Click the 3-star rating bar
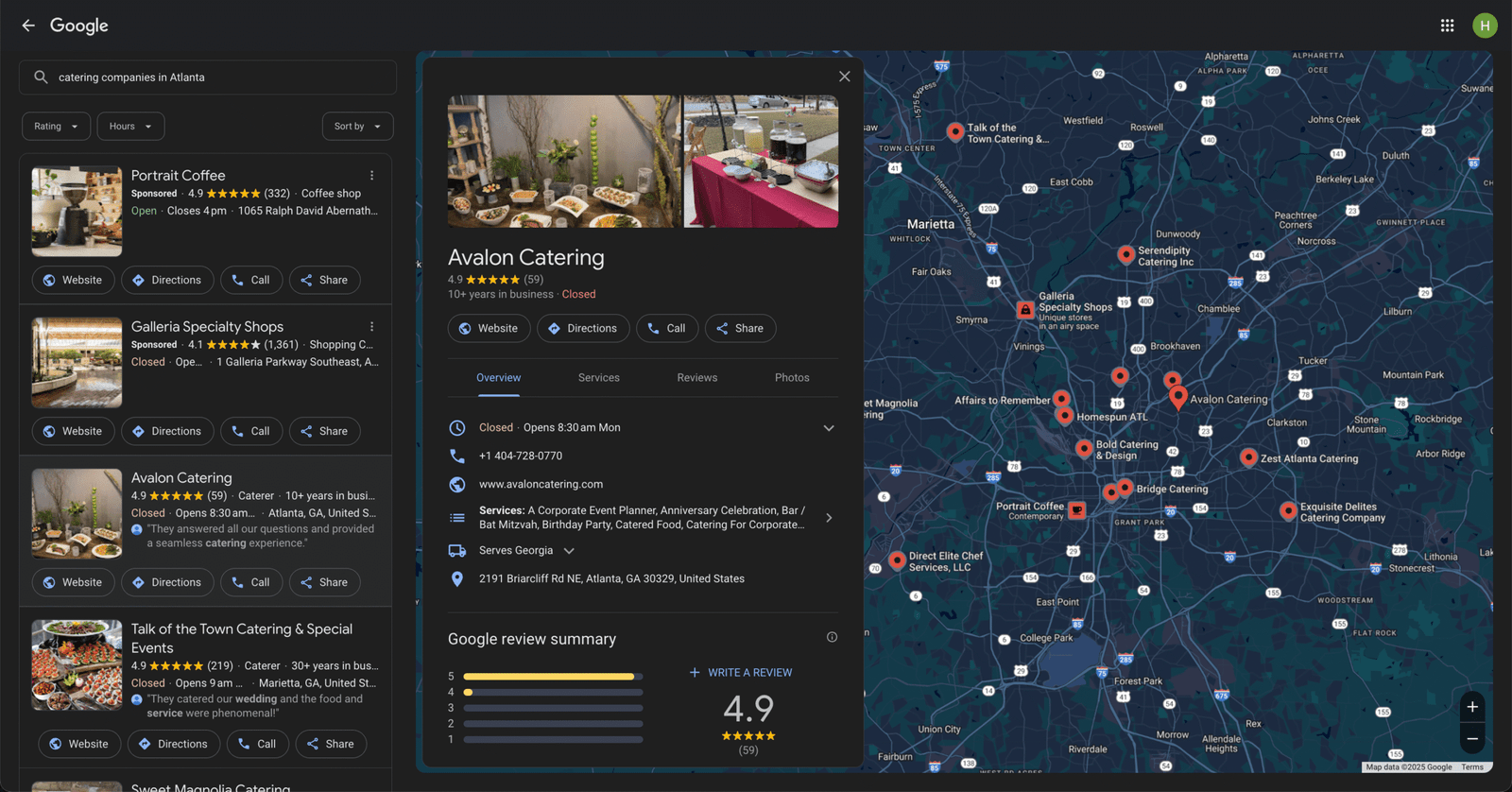 [x=553, y=708]
